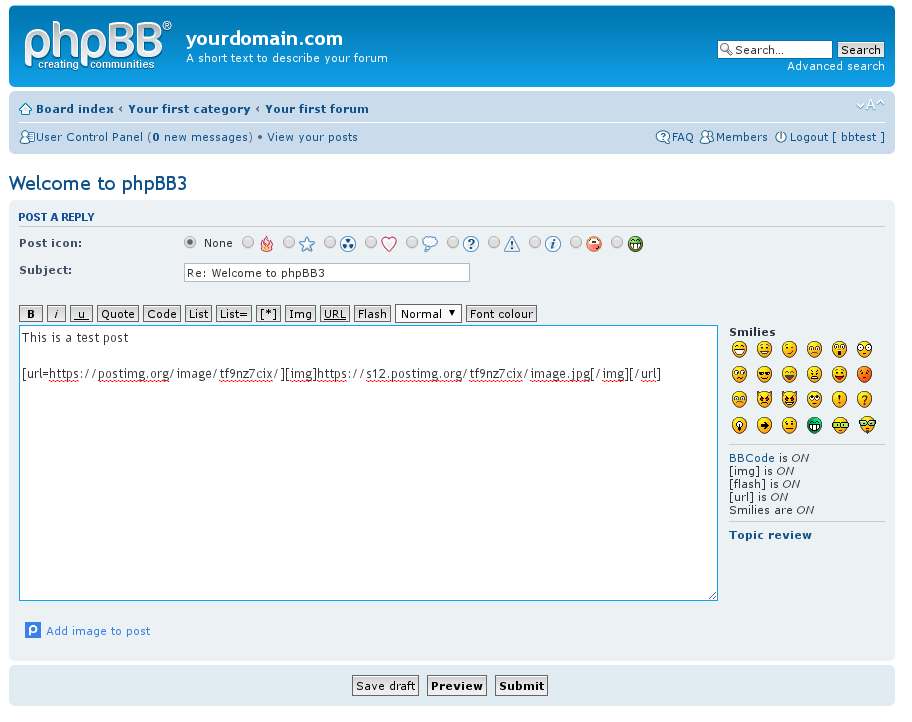Insert the Mr. Green smiley
The image size is (912, 722).
[x=814, y=424]
